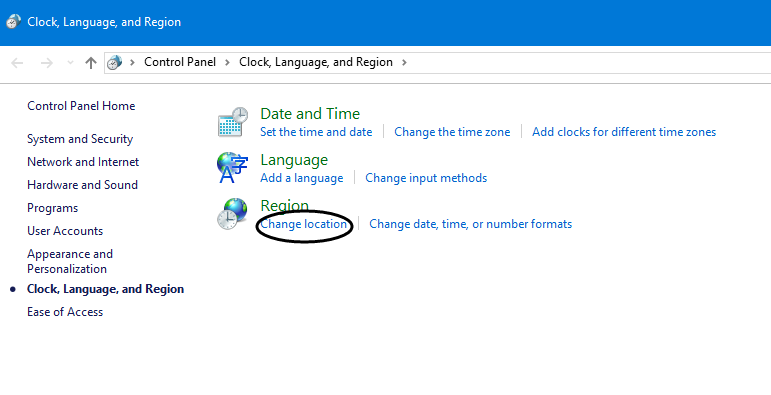Click the window title bar clock icon

[13, 22]
